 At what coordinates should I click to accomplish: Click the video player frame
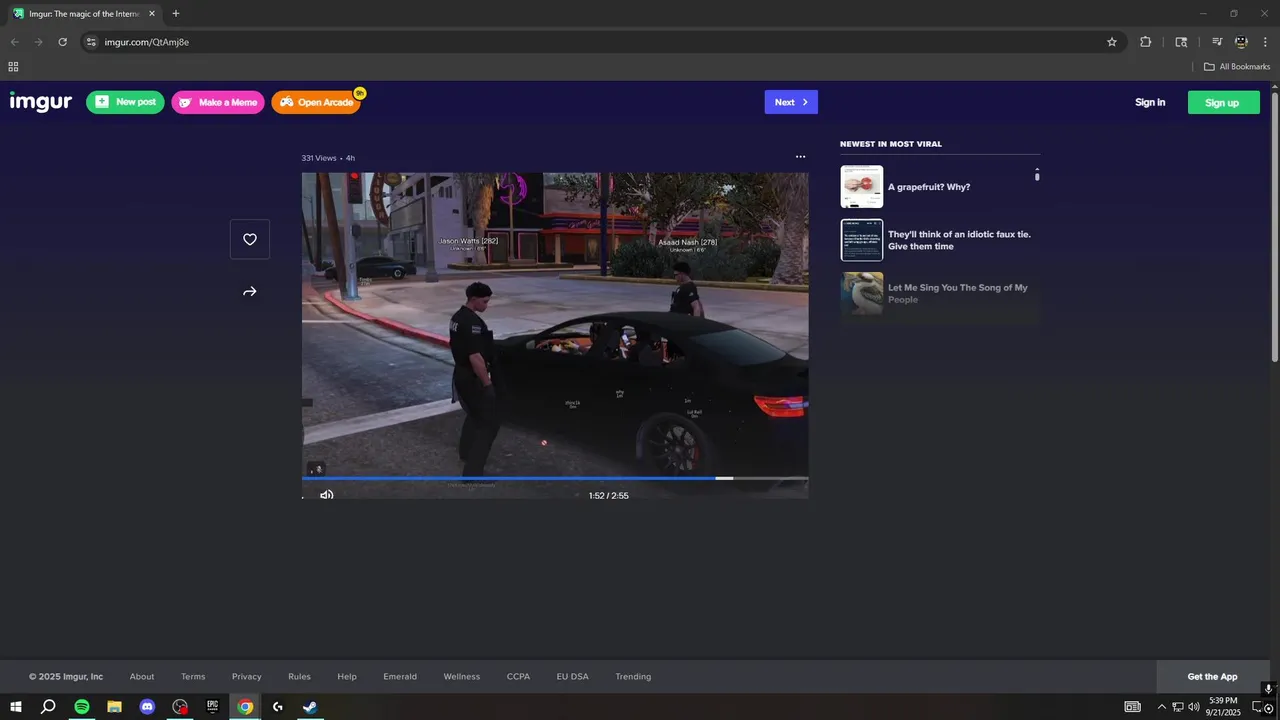coord(555,335)
